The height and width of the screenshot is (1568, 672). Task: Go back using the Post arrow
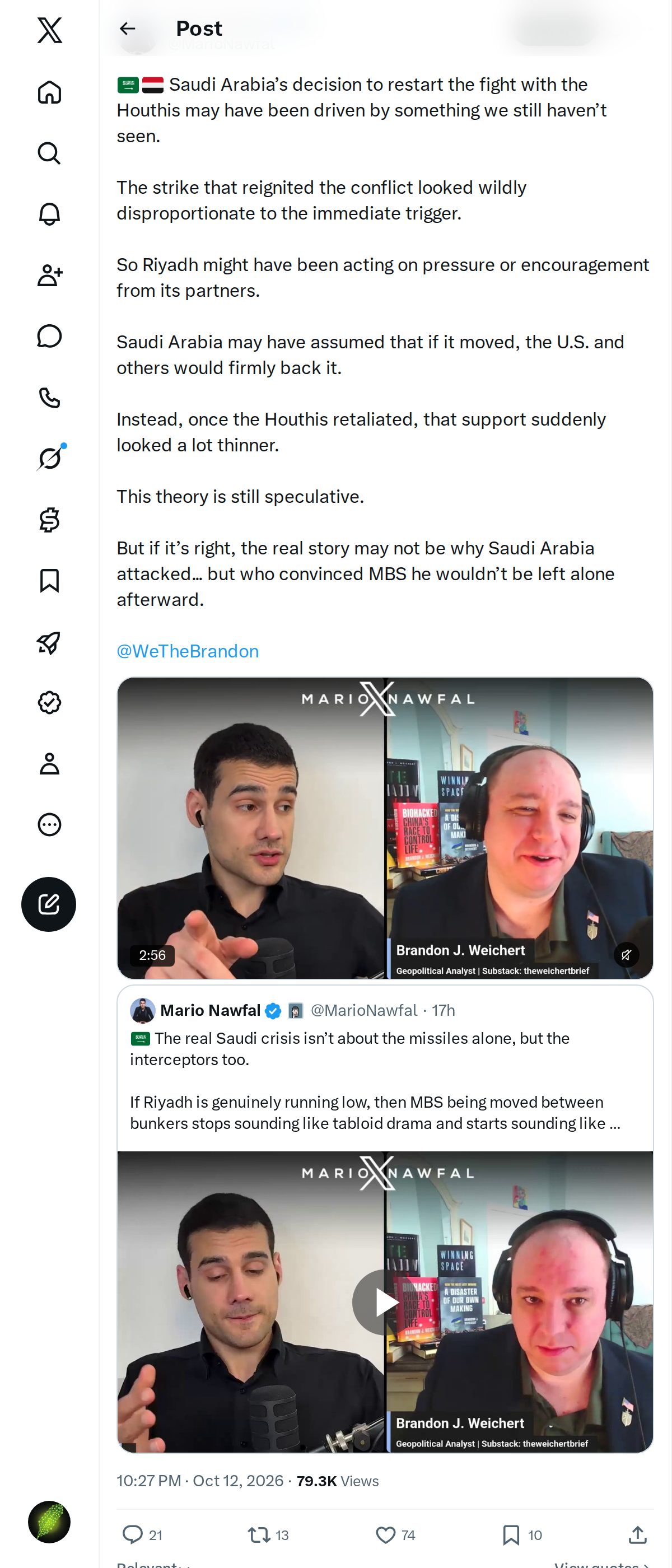pyautogui.click(x=127, y=29)
